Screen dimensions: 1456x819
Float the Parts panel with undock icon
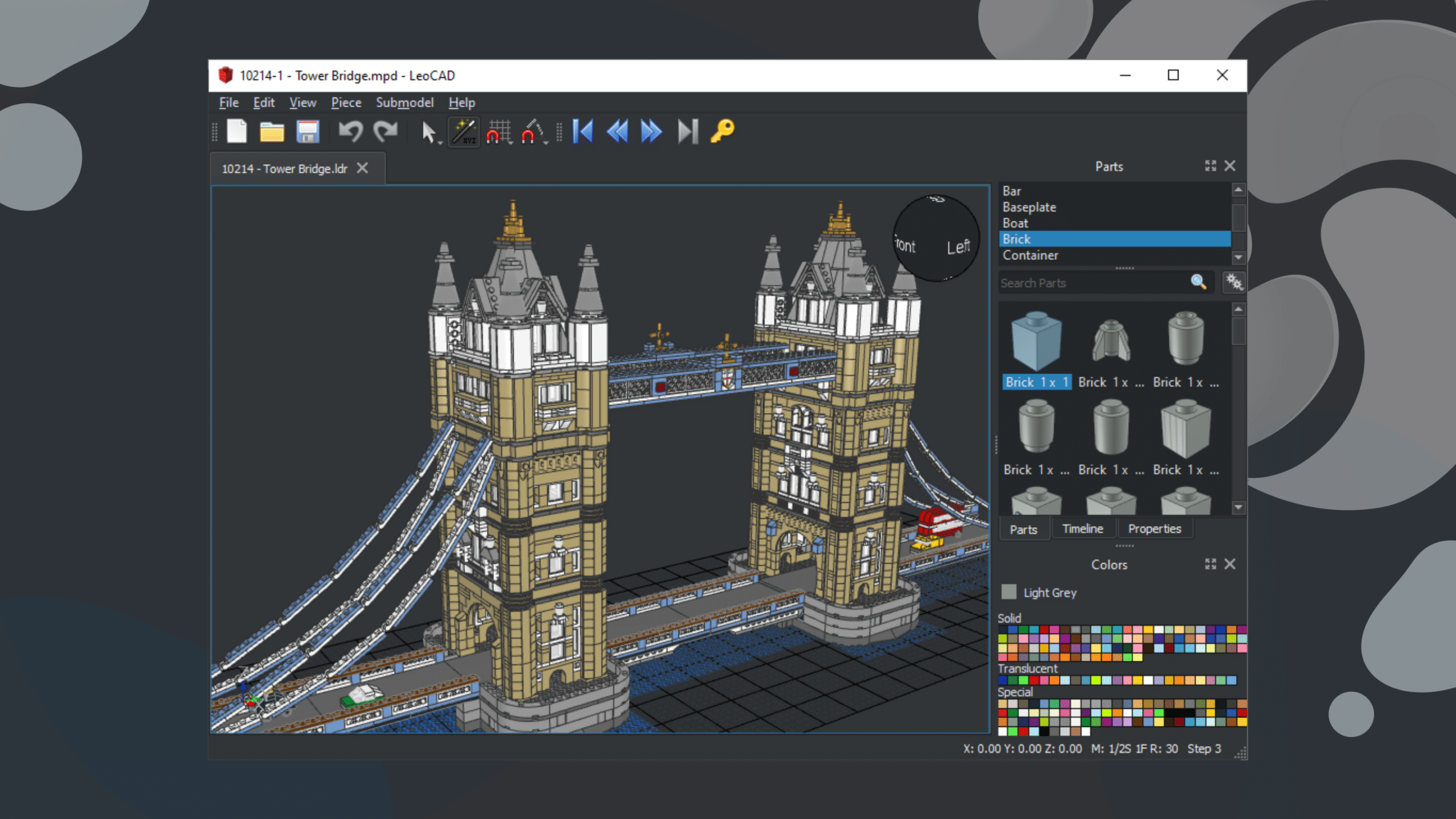click(x=1210, y=166)
